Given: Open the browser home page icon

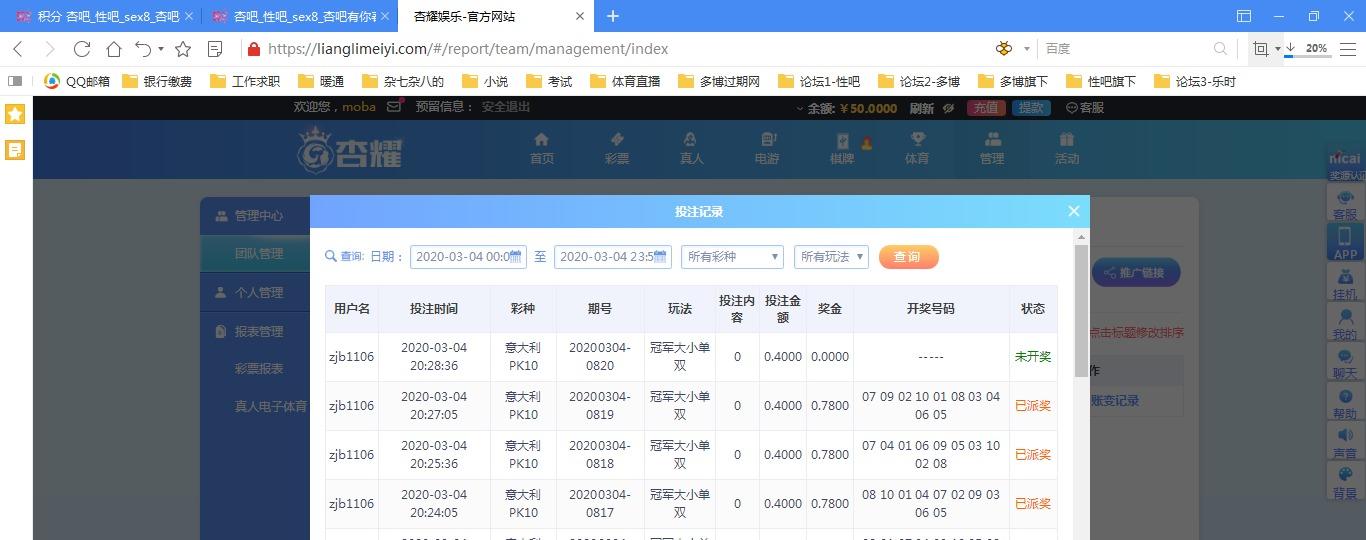Looking at the screenshot, I should (114, 48).
